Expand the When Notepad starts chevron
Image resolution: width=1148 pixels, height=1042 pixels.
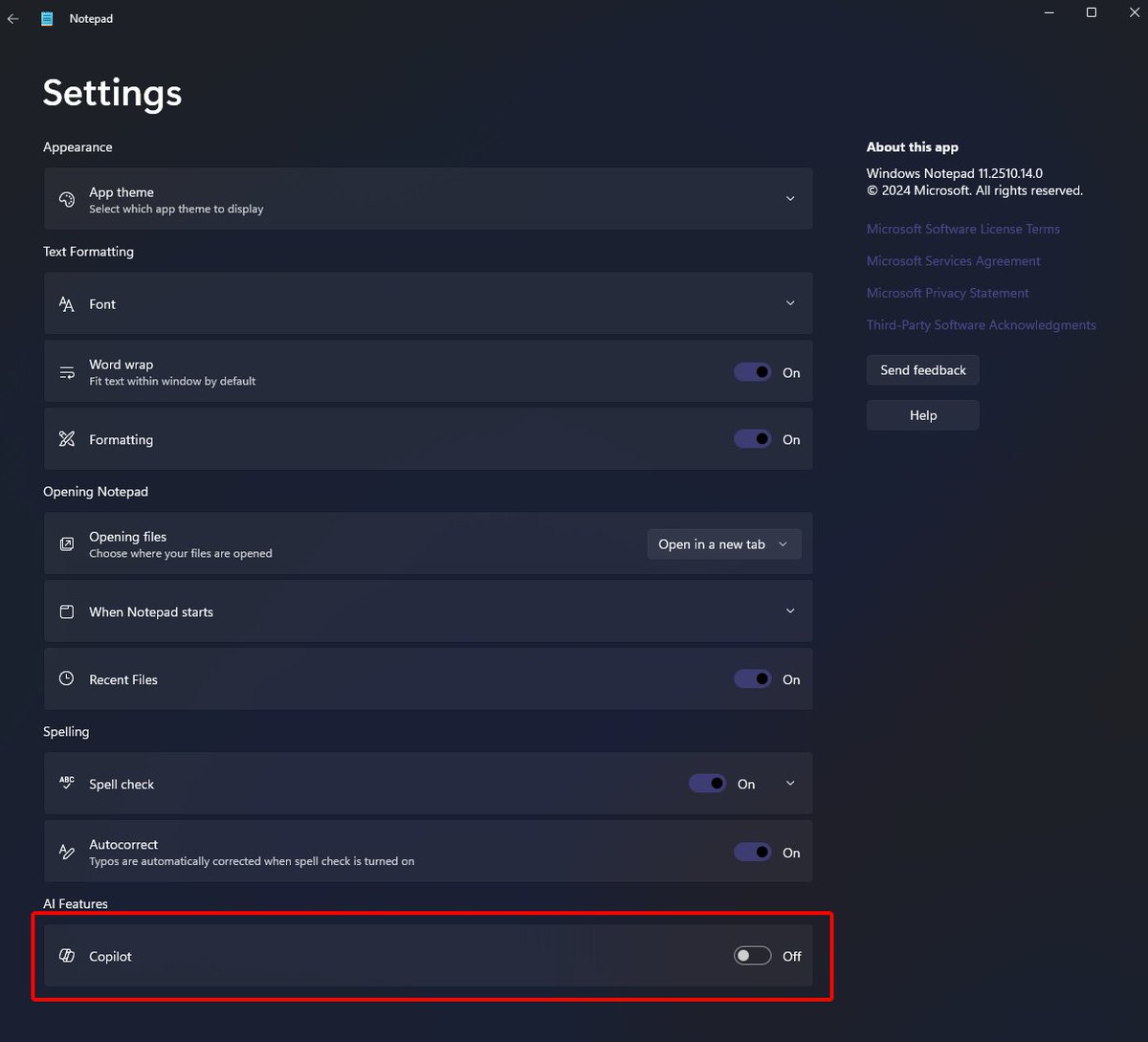tap(790, 611)
